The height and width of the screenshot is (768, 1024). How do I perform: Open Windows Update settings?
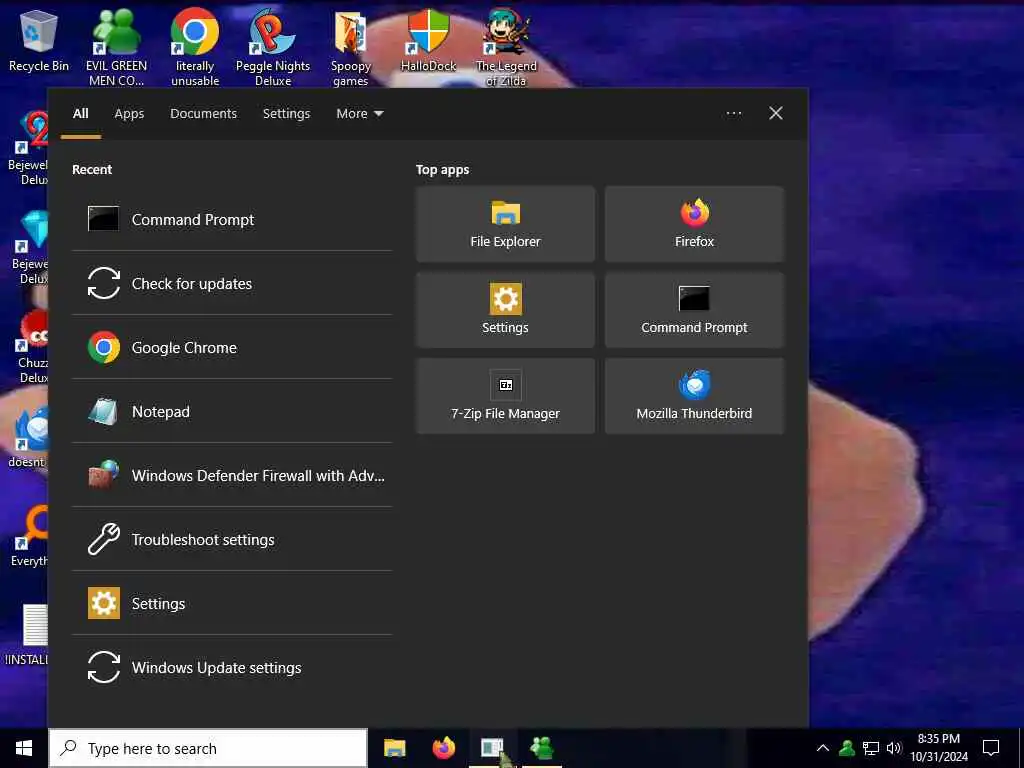[232, 667]
